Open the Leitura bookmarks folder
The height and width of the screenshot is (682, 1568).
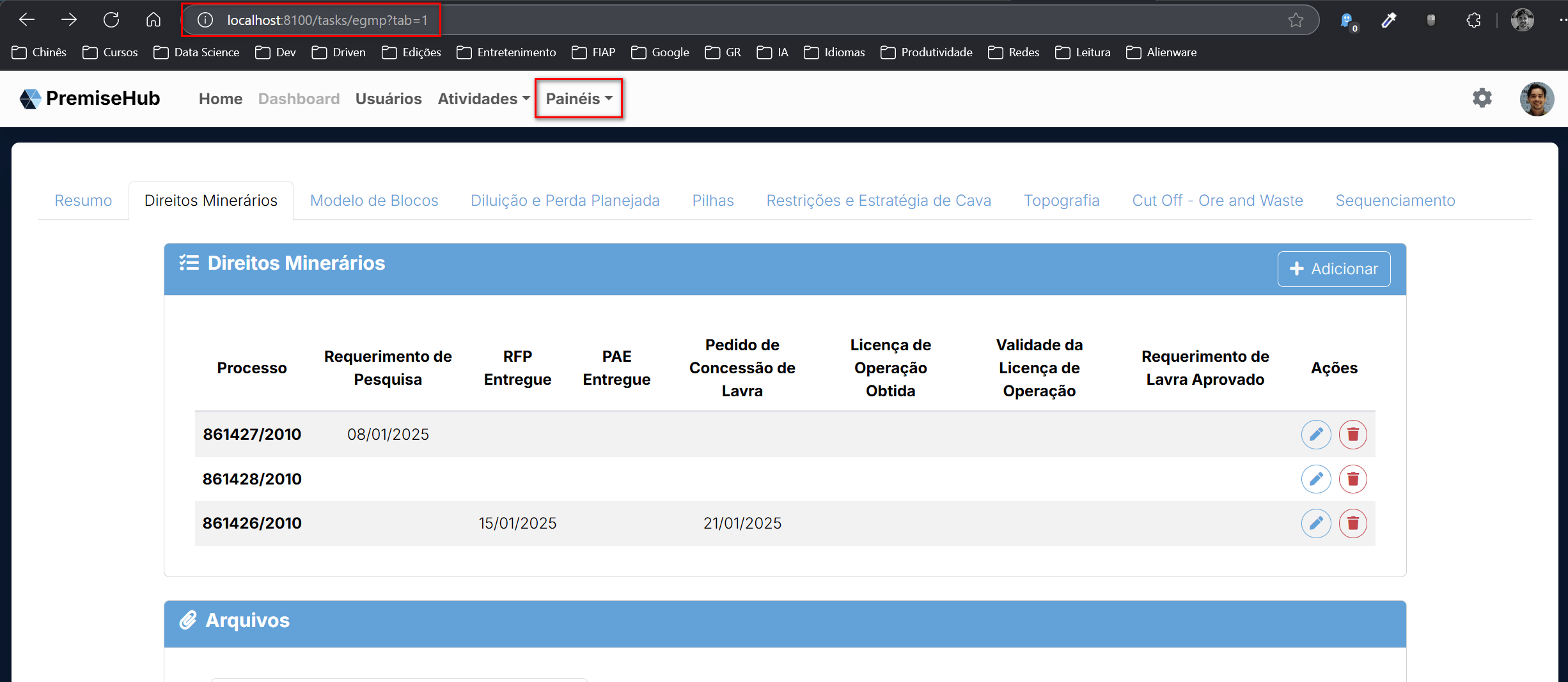1083,52
